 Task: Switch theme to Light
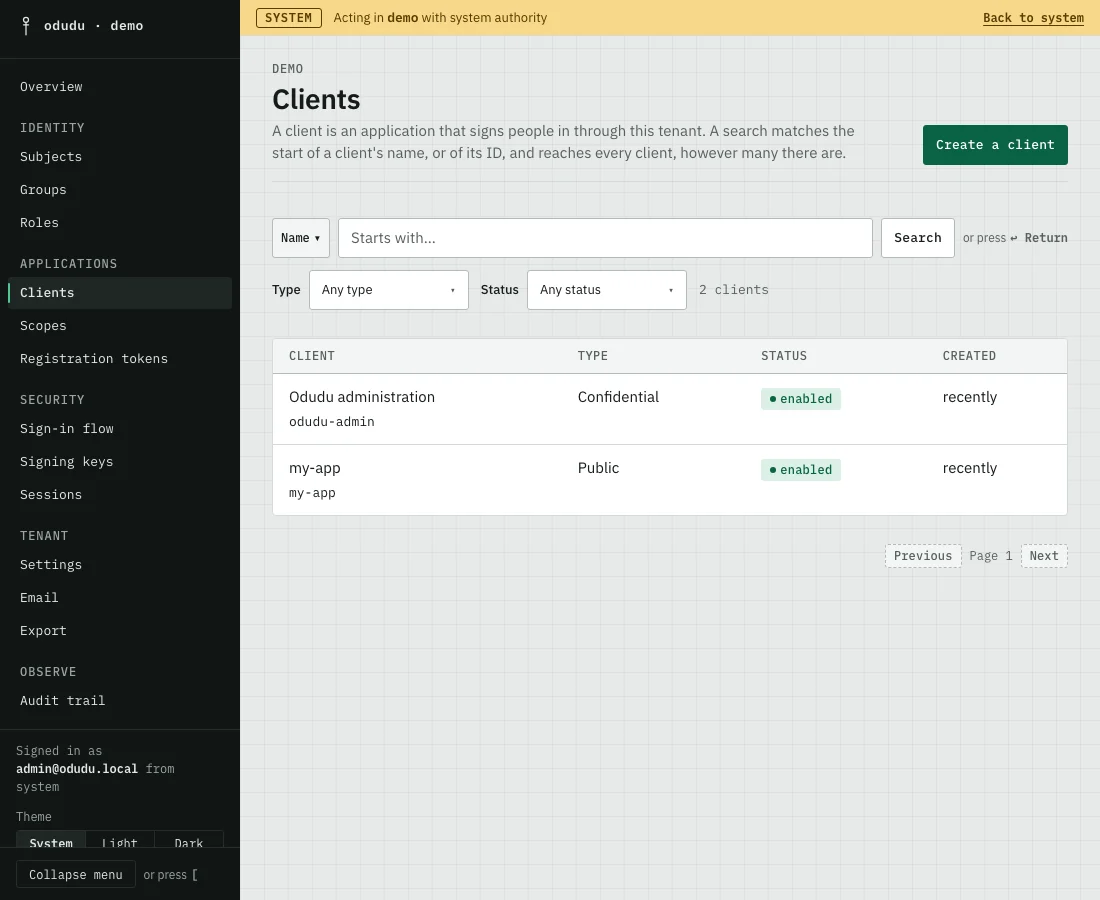tap(119, 840)
